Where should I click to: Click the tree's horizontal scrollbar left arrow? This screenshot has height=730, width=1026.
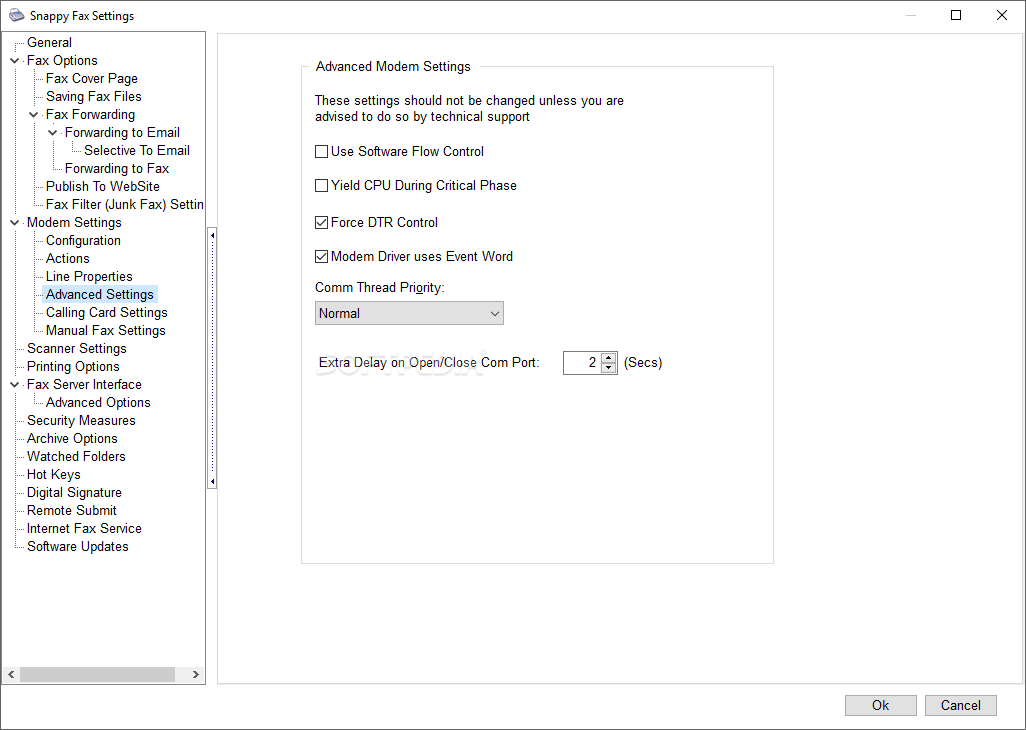tap(10, 674)
